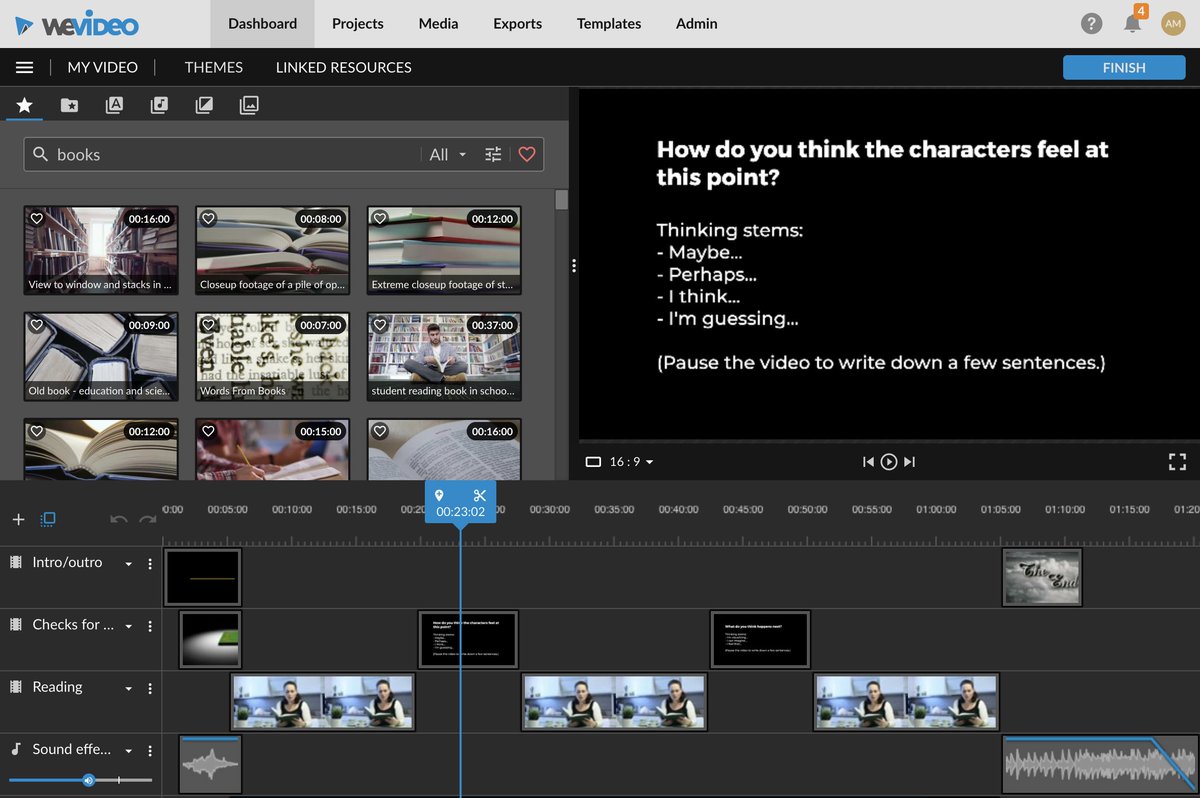Viewport: 1200px width, 798px height.
Task: Play the preview video
Action: pos(889,461)
